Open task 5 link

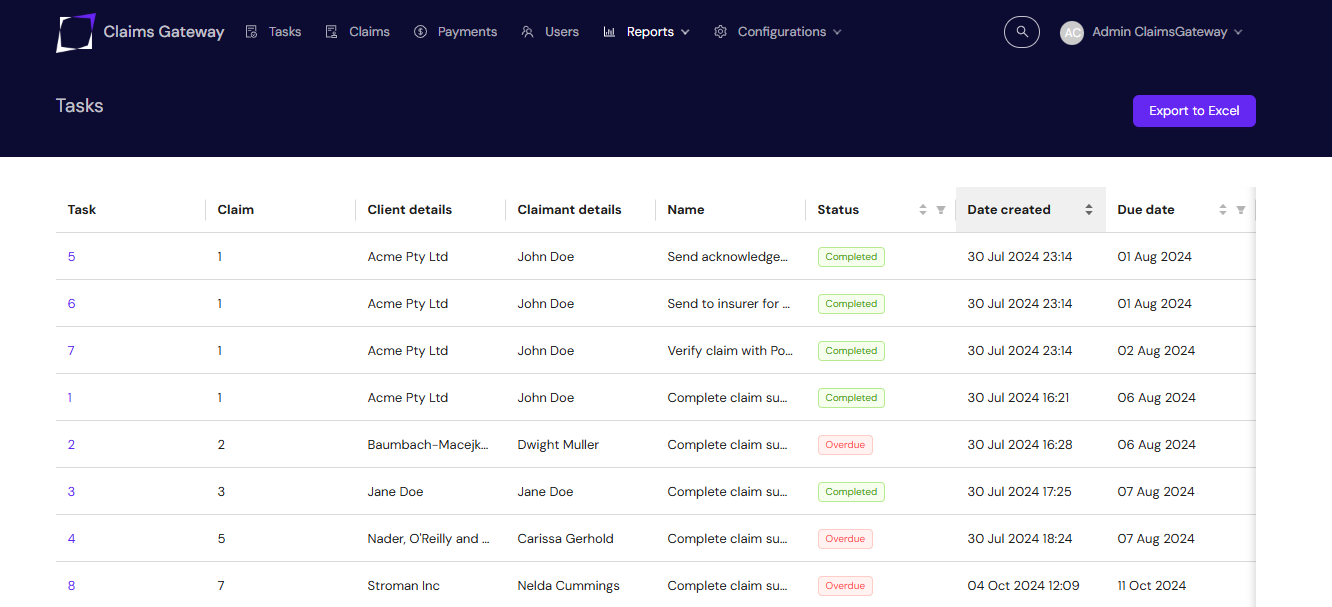[72, 257]
